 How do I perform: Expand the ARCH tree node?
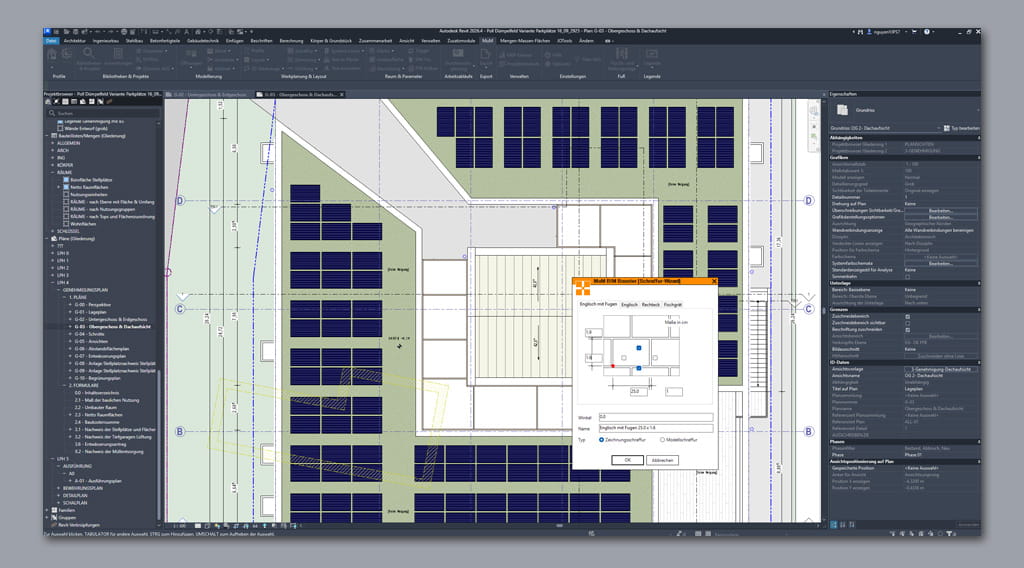coord(53,150)
